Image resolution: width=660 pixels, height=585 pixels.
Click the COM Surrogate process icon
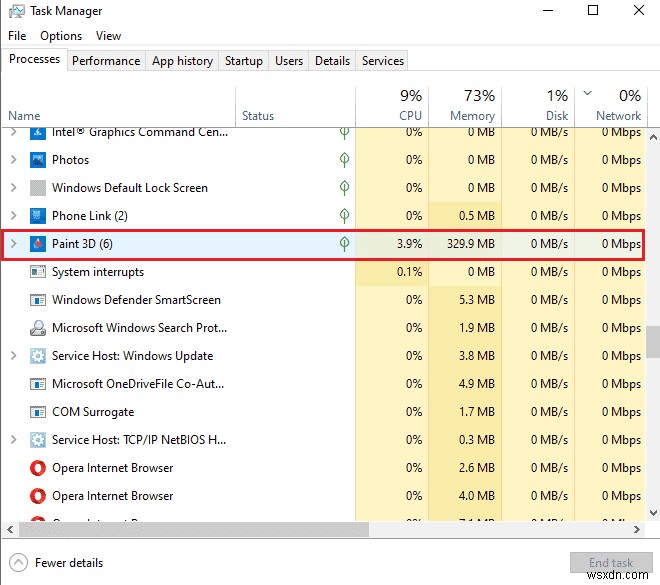(x=38, y=412)
